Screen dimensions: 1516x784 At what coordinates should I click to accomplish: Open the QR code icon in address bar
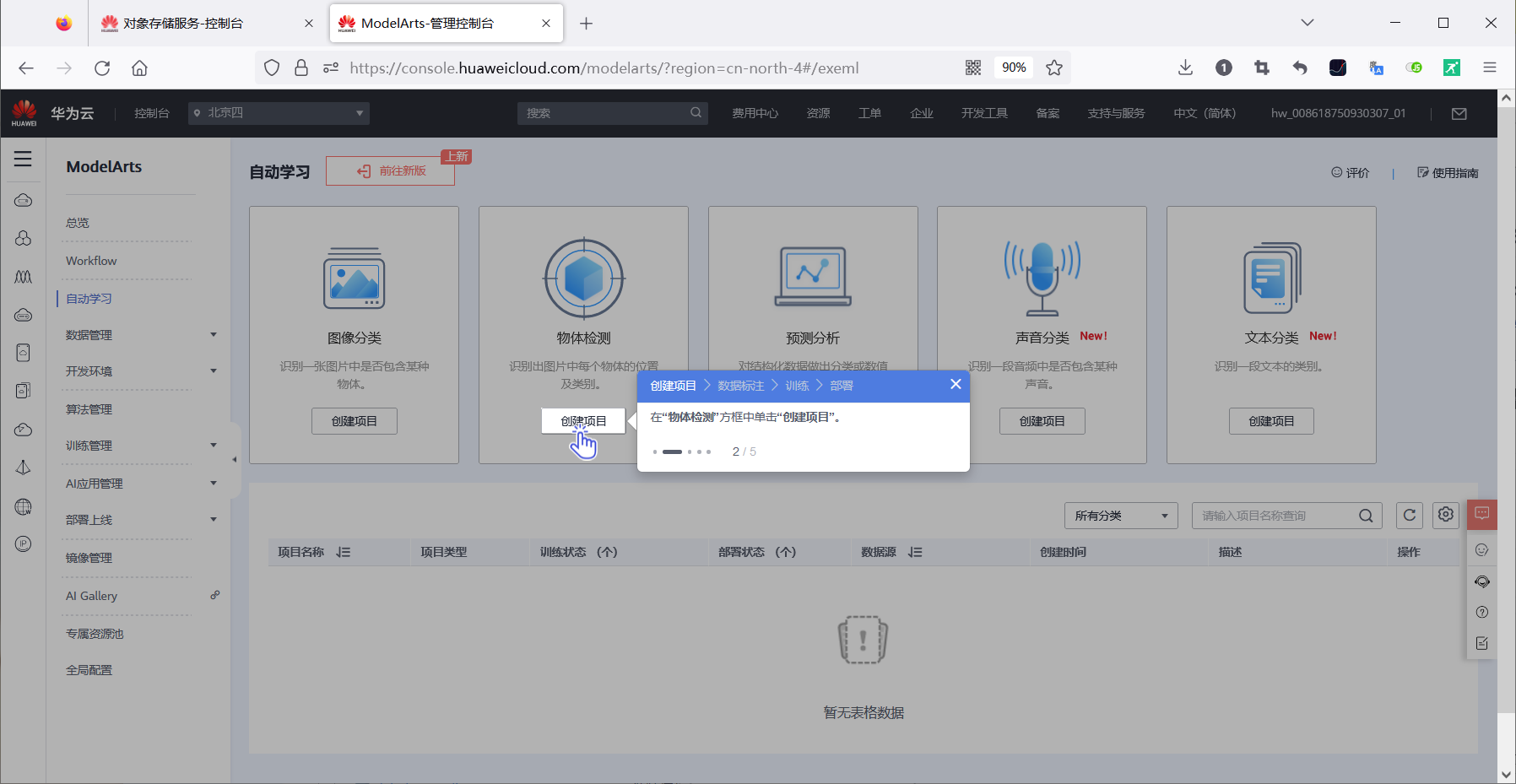coord(973,68)
